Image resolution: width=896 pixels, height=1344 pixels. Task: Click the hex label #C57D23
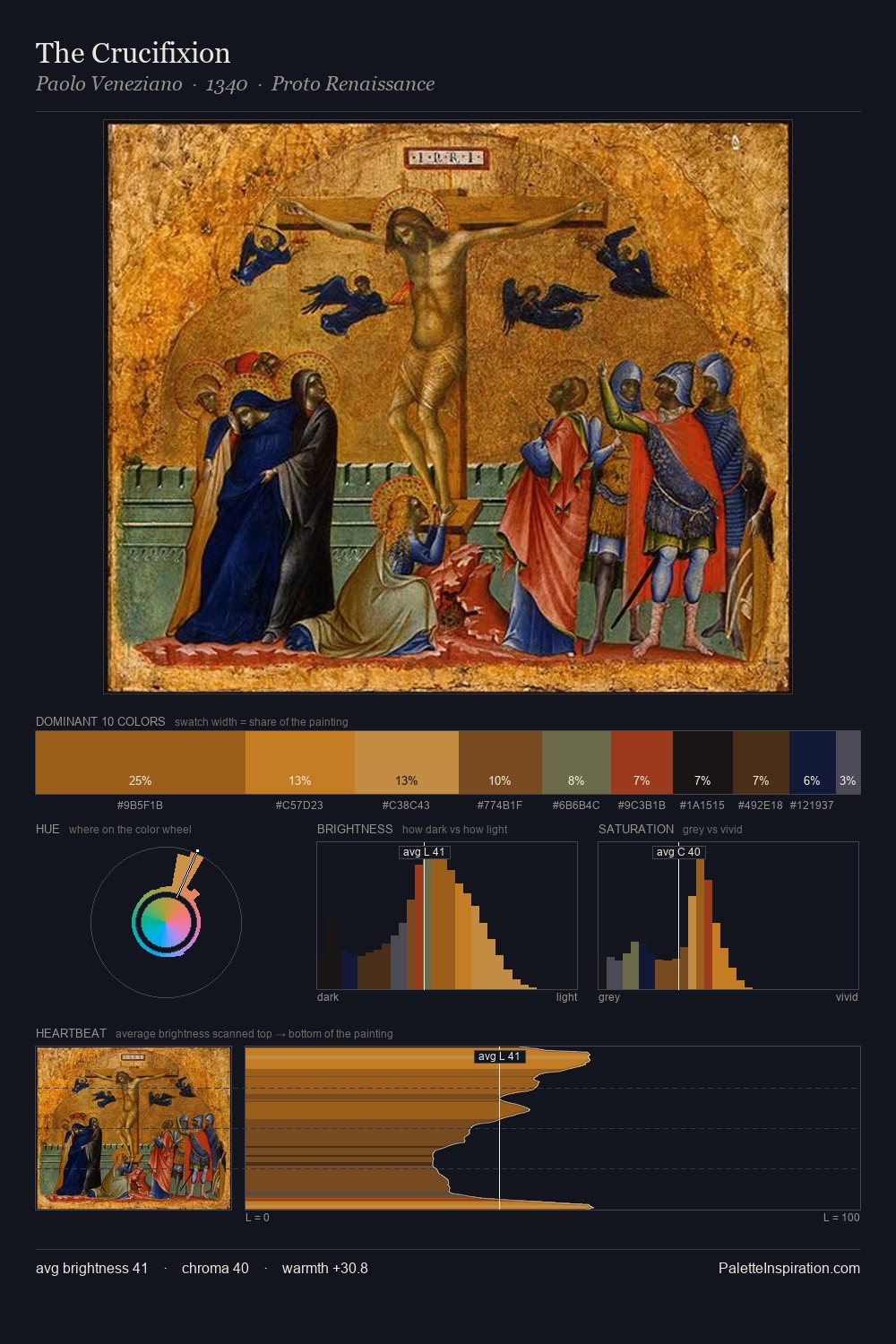[x=299, y=806]
